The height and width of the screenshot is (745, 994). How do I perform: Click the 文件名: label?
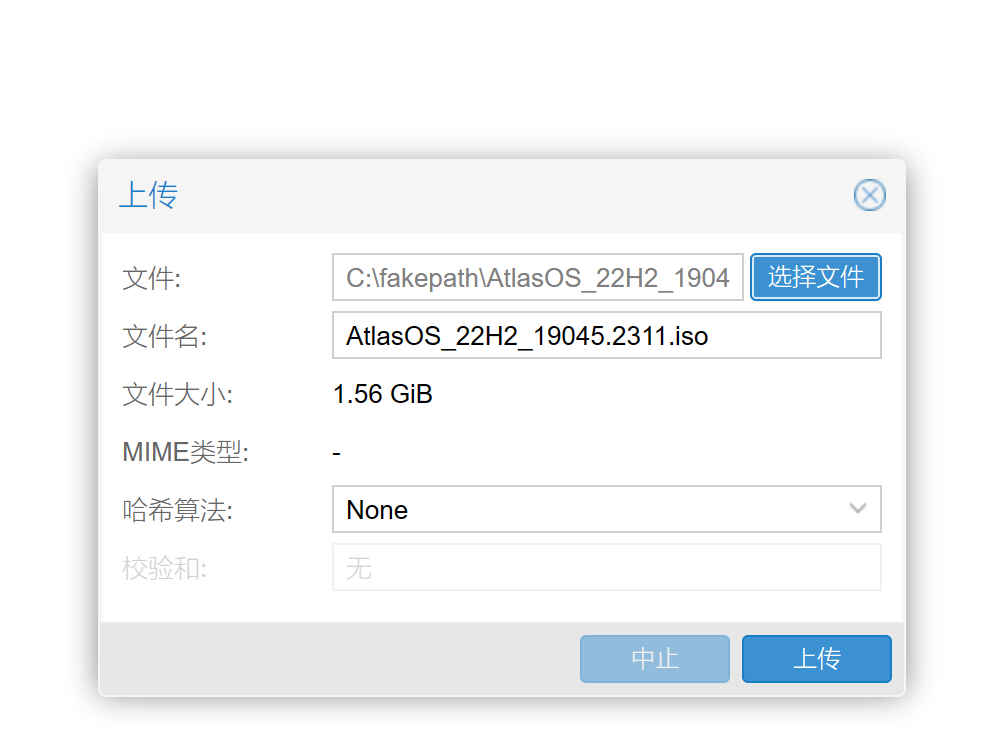(x=165, y=336)
